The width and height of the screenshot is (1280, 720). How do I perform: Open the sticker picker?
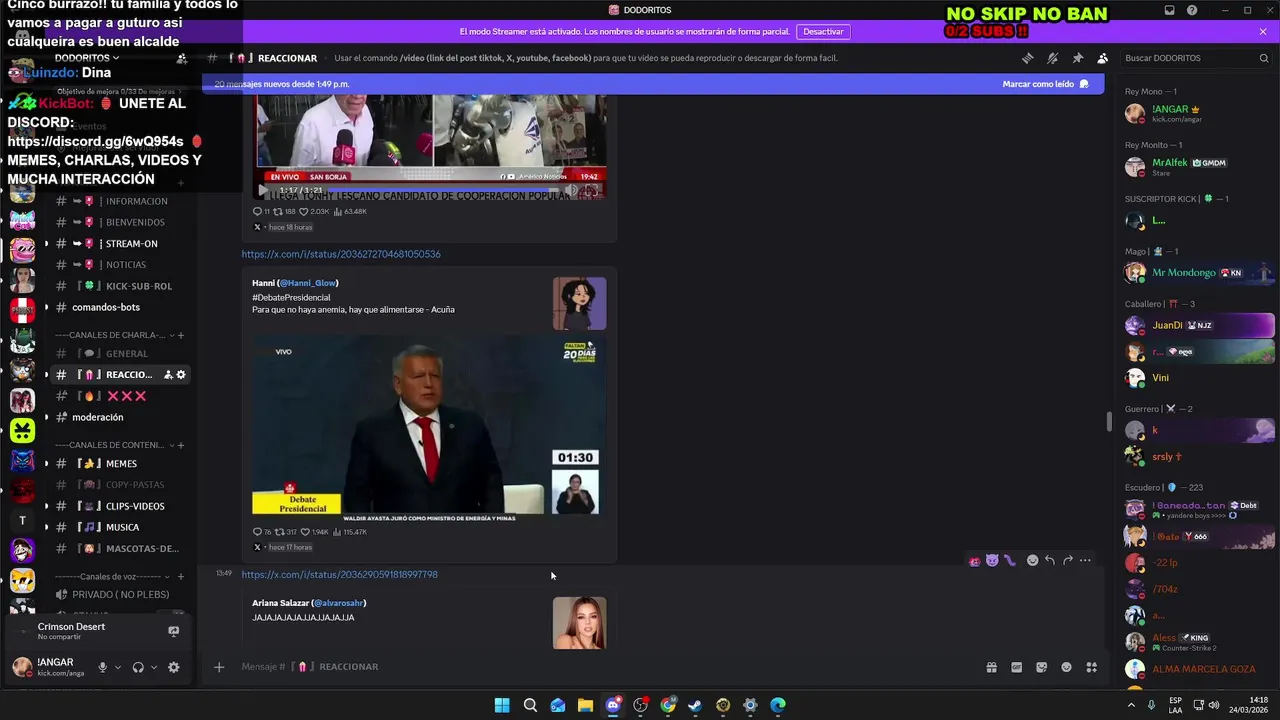pos(1041,667)
